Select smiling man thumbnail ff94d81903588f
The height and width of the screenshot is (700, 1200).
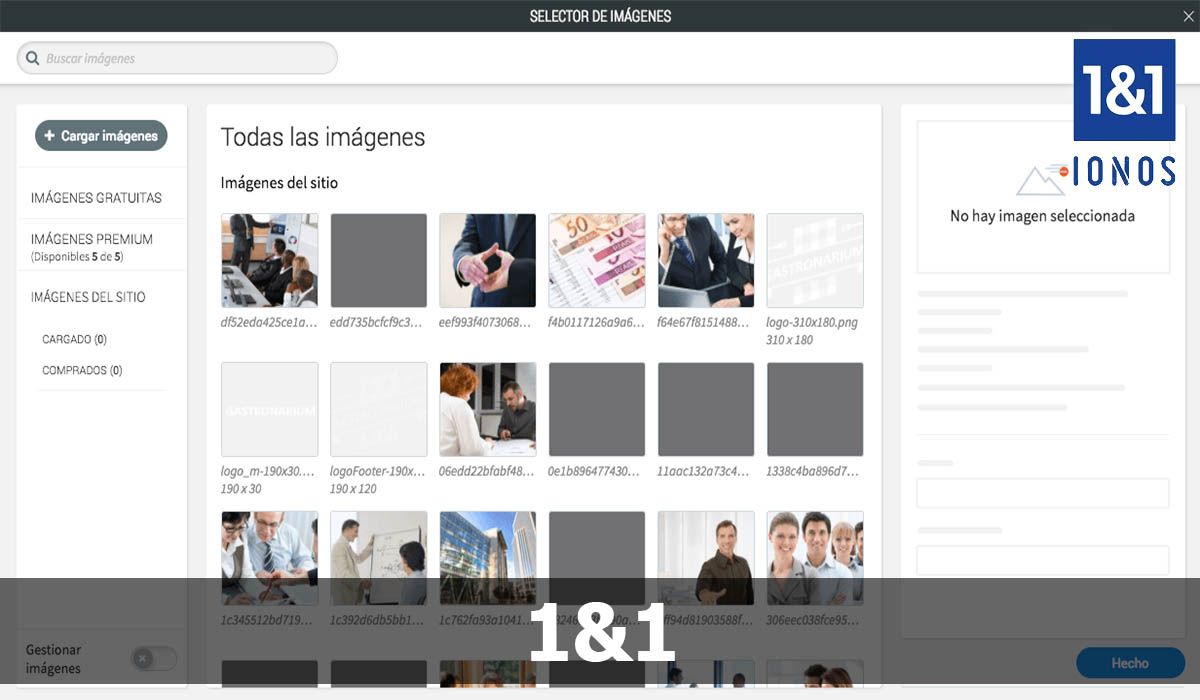coord(706,558)
